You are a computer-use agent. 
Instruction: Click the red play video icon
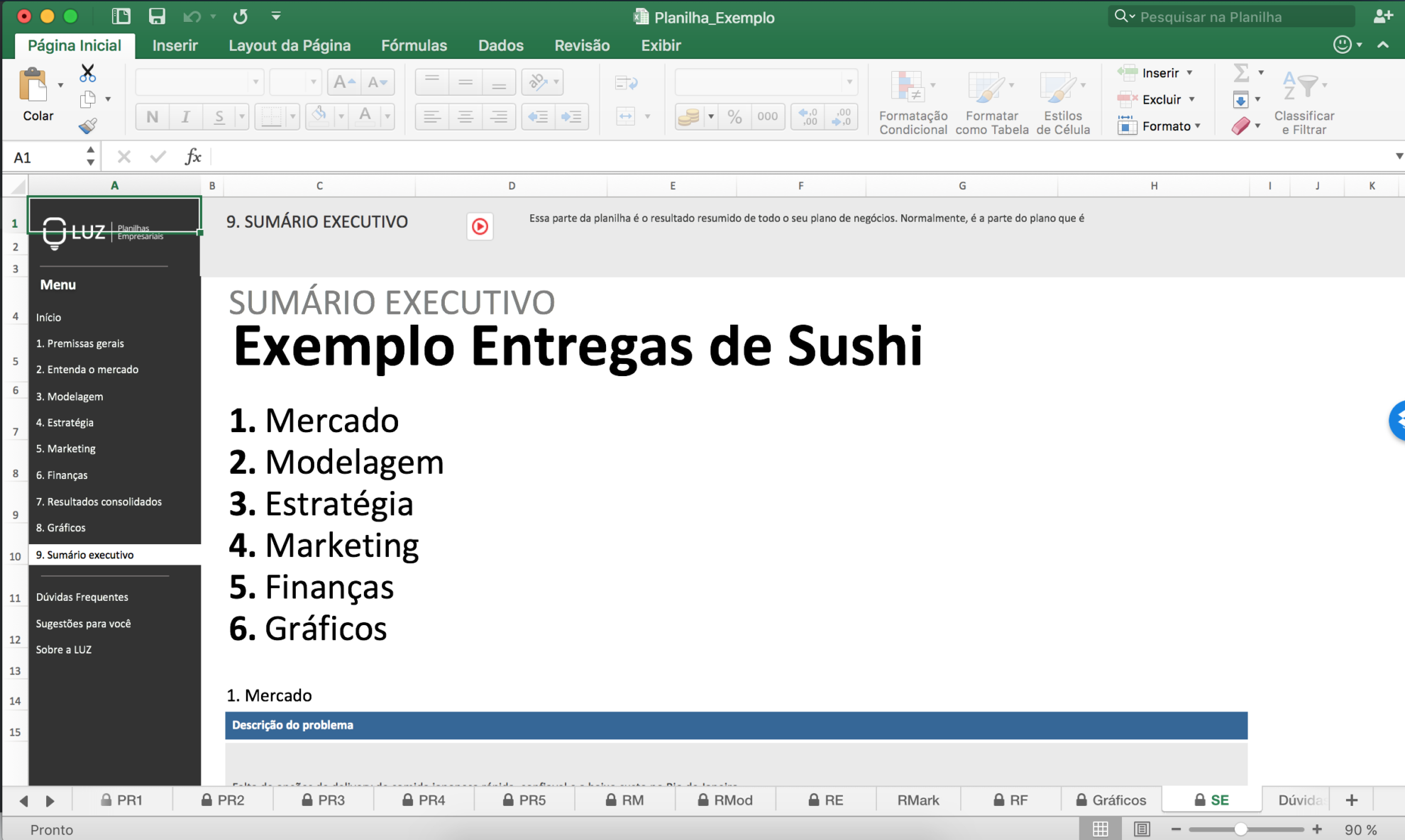[480, 226]
